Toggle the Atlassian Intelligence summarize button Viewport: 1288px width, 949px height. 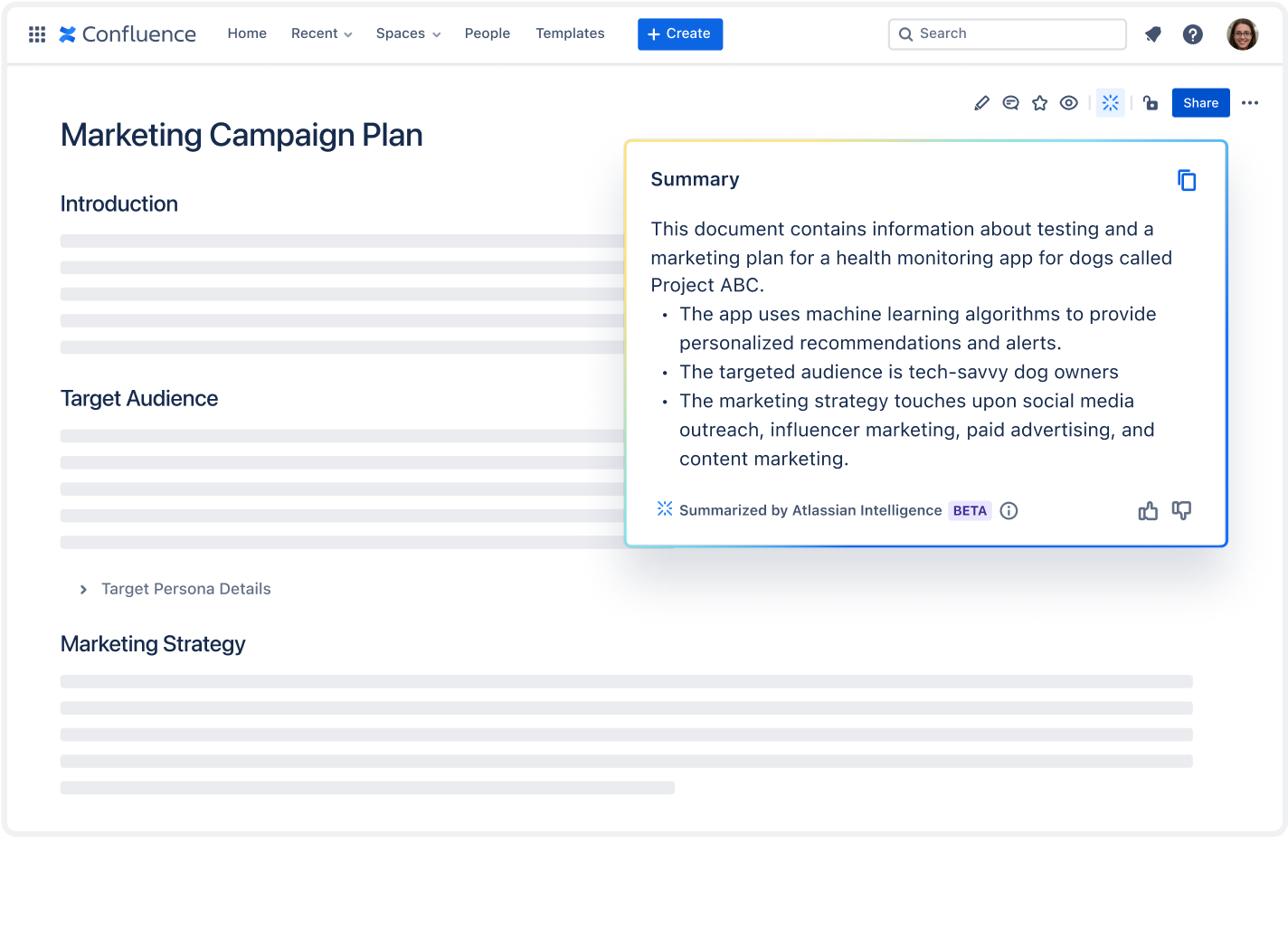click(1110, 103)
